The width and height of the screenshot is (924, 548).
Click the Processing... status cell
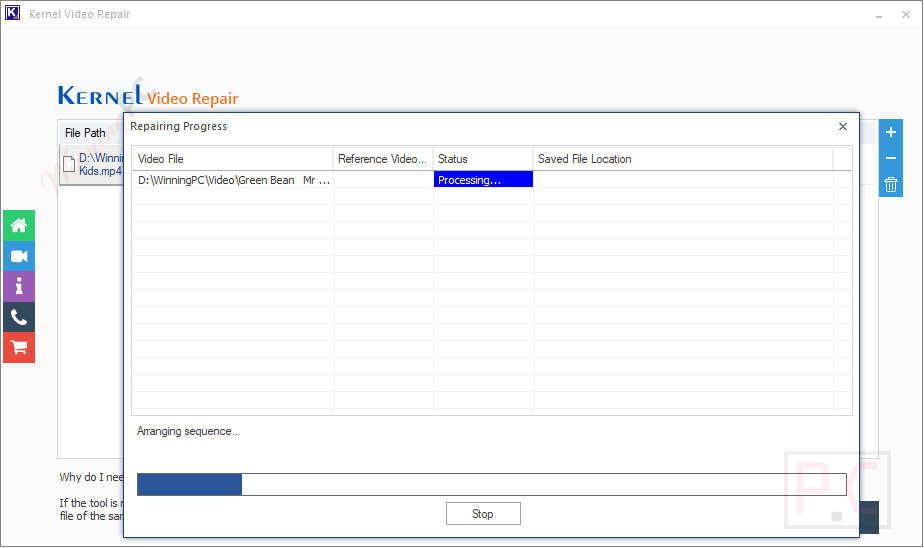(x=483, y=180)
